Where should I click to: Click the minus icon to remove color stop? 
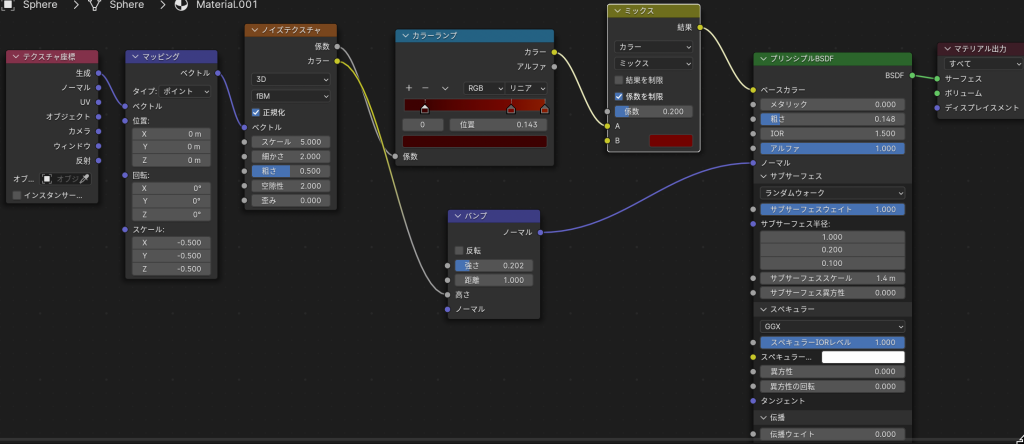(x=426, y=88)
